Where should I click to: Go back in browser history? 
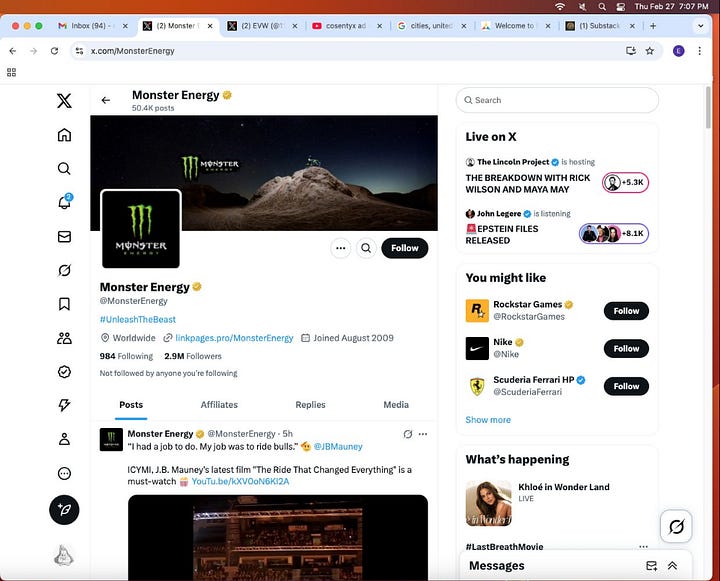(13, 51)
